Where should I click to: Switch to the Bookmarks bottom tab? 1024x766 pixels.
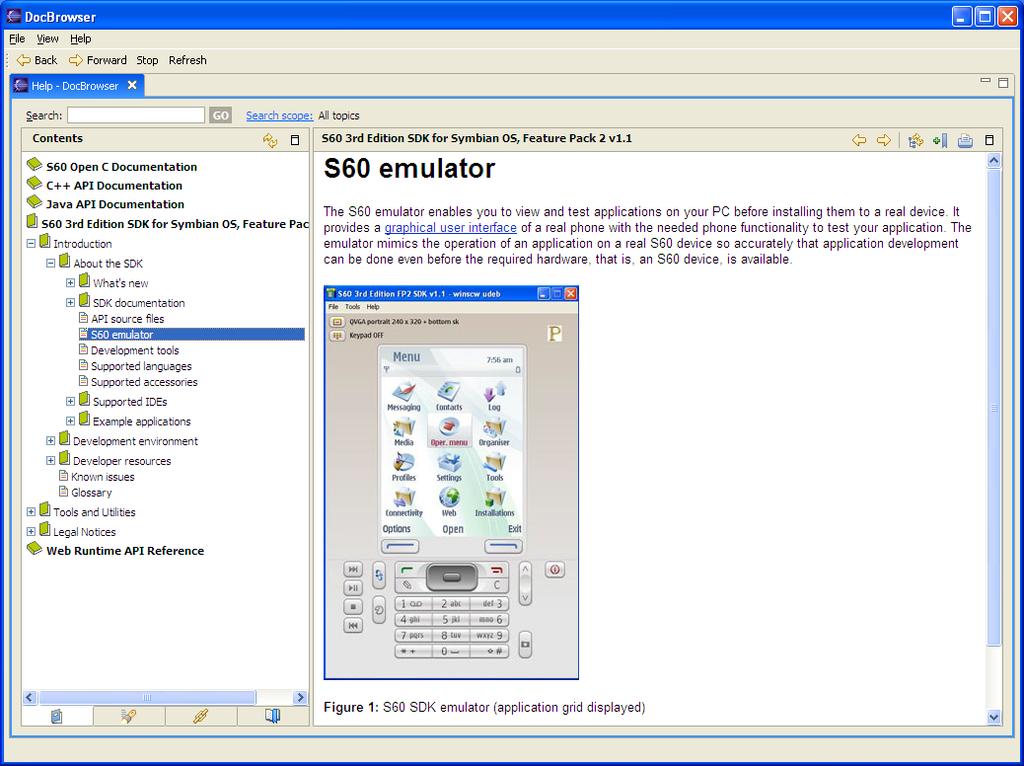click(272, 716)
